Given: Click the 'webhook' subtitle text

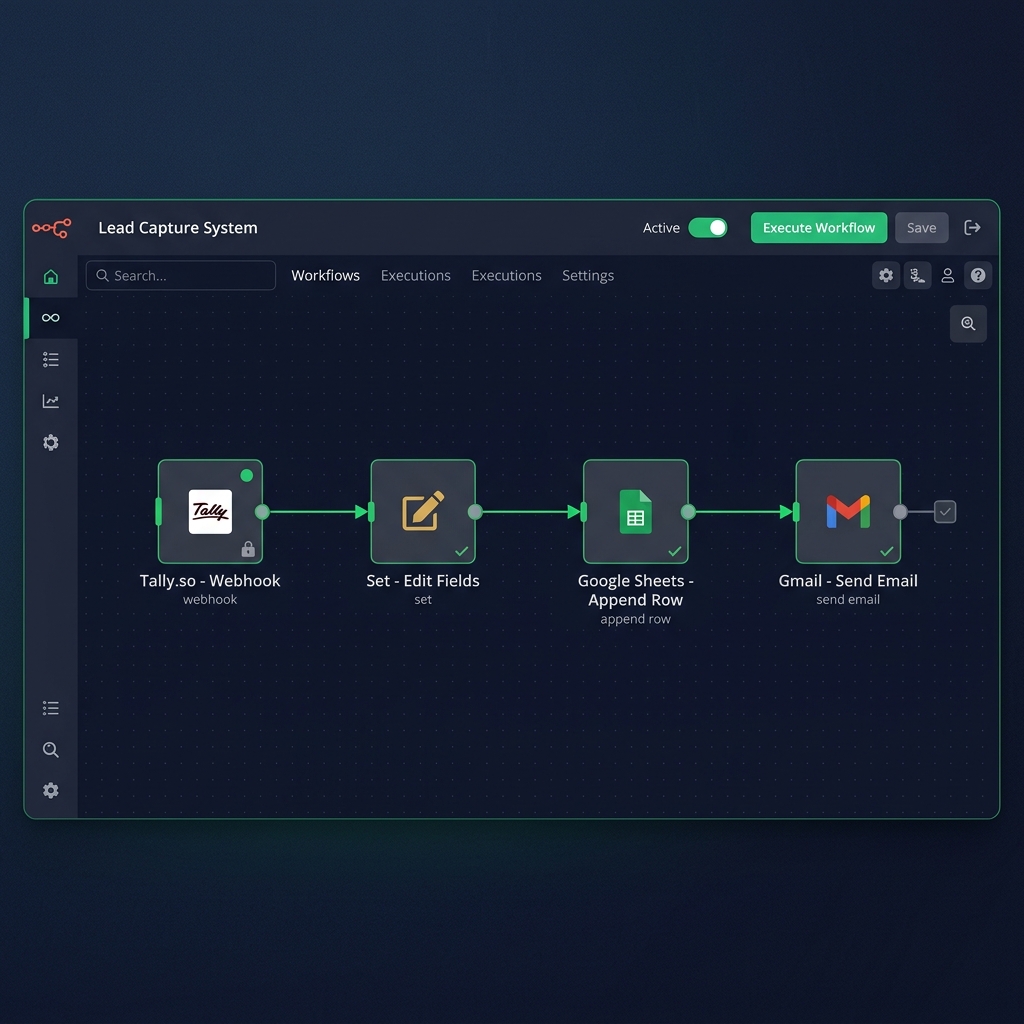Looking at the screenshot, I should click(x=210, y=599).
